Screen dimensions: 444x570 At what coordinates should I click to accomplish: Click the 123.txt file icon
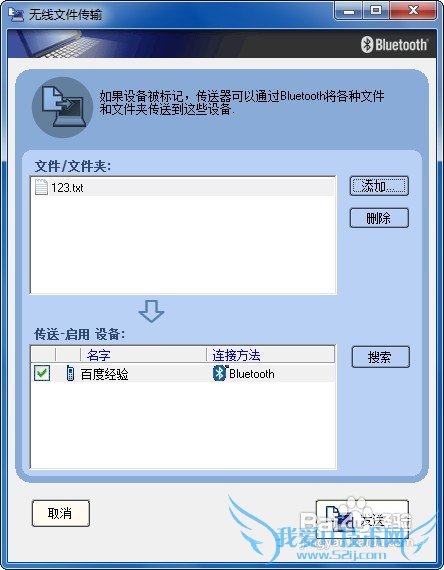pos(41,187)
